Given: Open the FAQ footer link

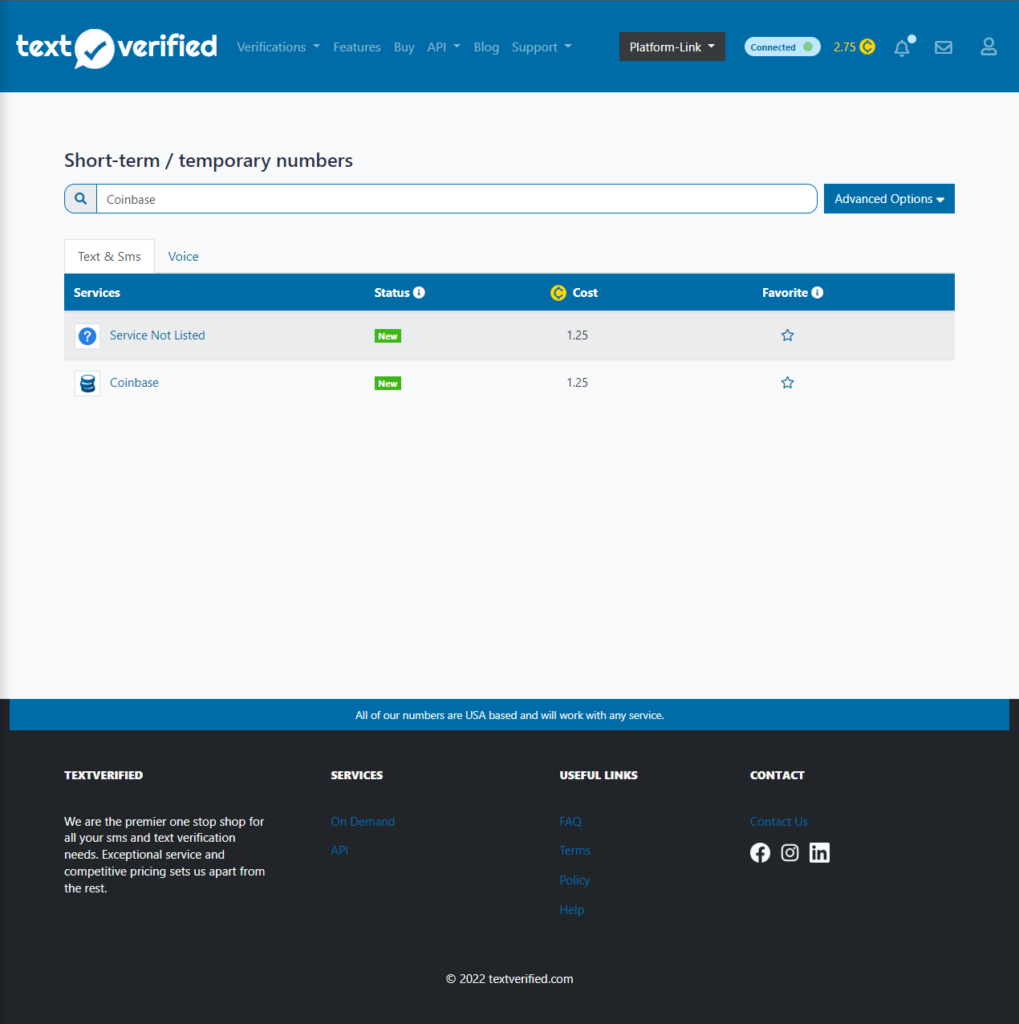Looking at the screenshot, I should (570, 822).
